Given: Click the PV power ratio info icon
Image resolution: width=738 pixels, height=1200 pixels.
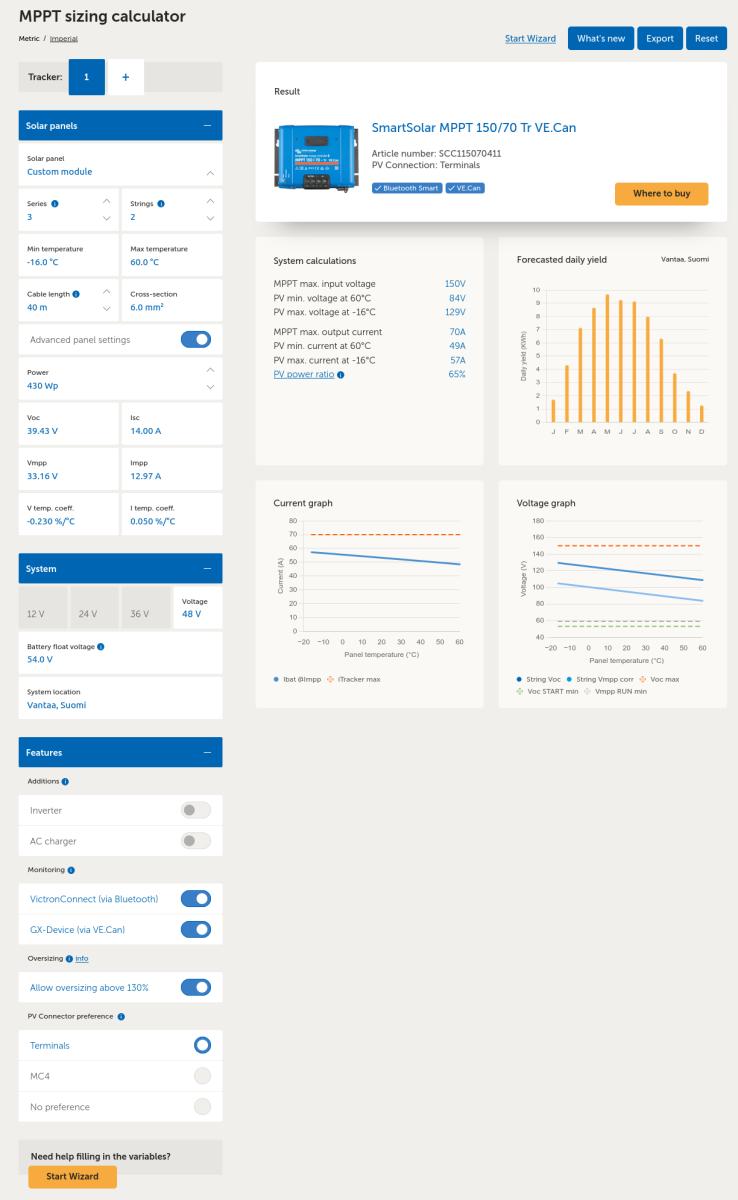Looking at the screenshot, I should click(341, 374).
